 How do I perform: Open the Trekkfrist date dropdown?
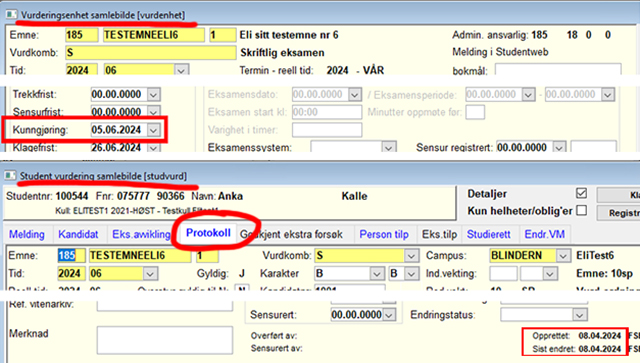[x=153, y=95]
